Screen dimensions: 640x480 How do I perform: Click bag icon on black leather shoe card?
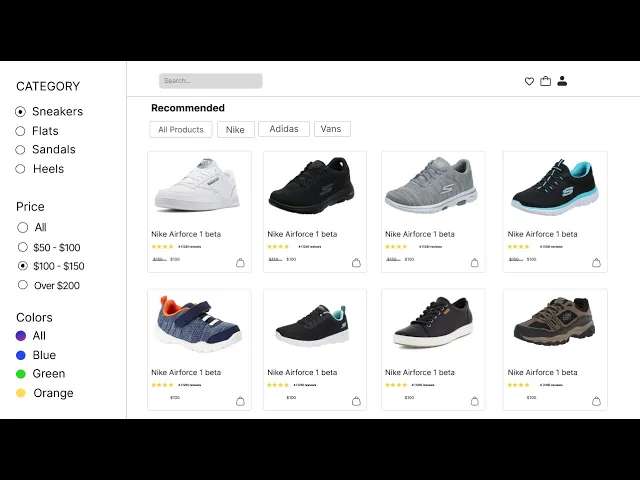pos(474,401)
